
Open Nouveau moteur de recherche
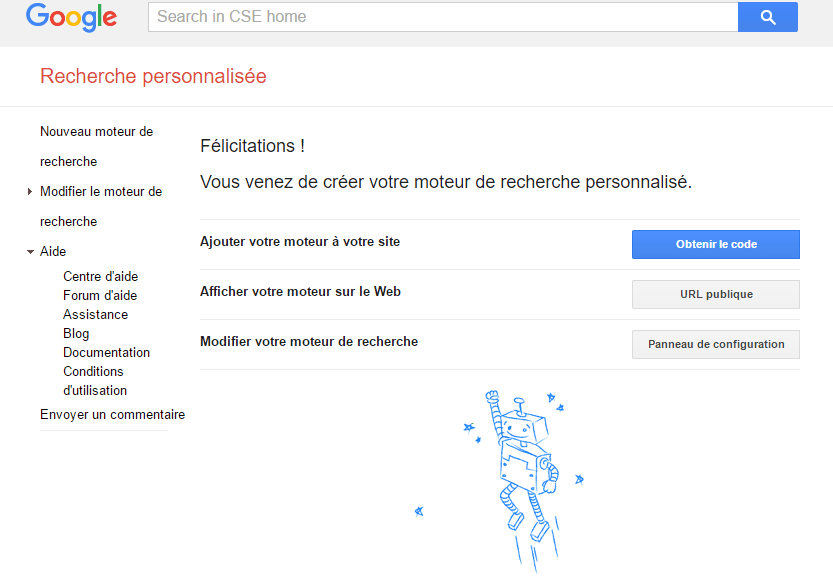point(96,146)
